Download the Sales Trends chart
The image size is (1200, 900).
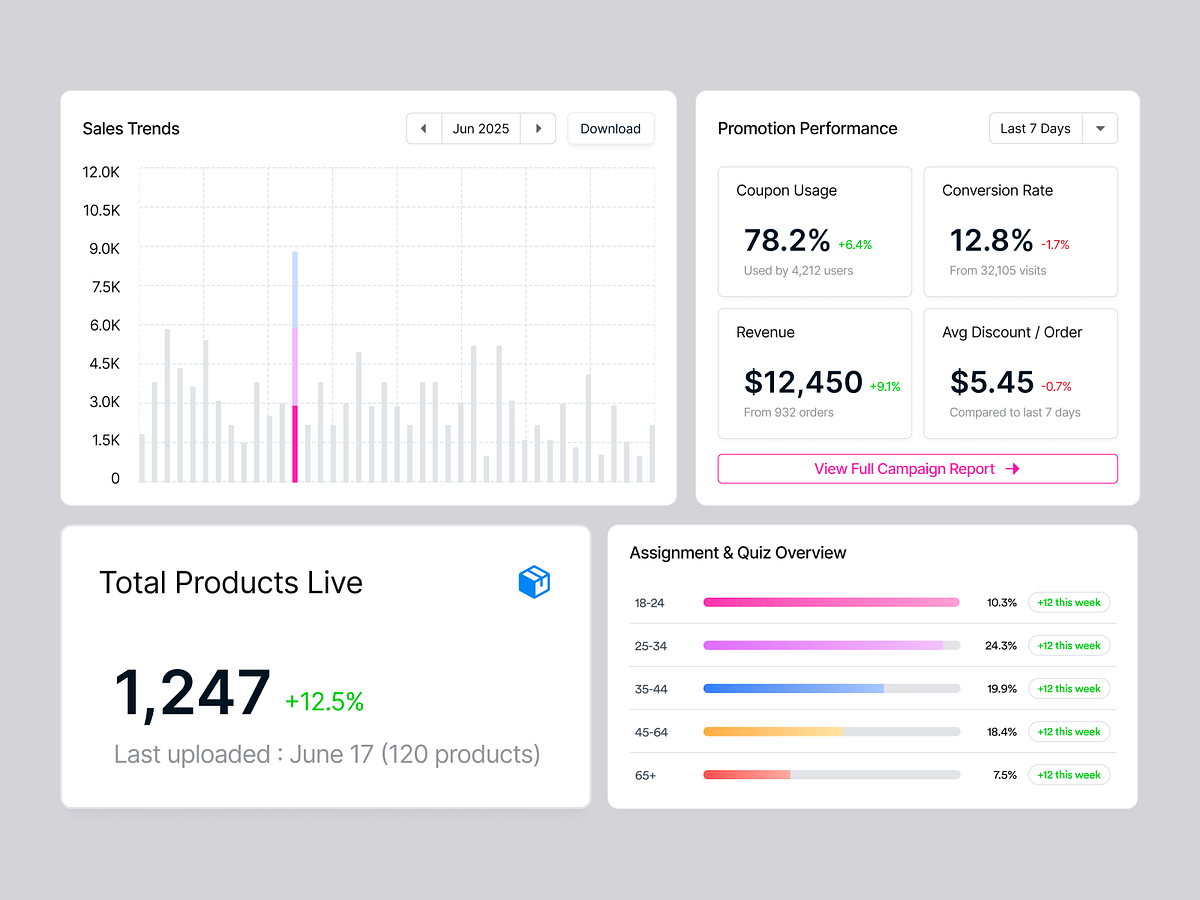click(611, 129)
